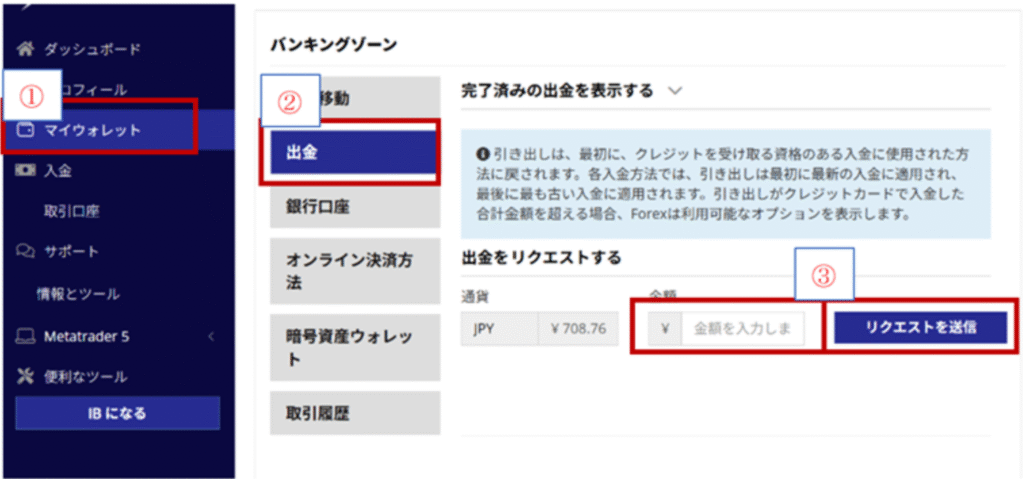Open the 銀行口座 tab

(350, 207)
